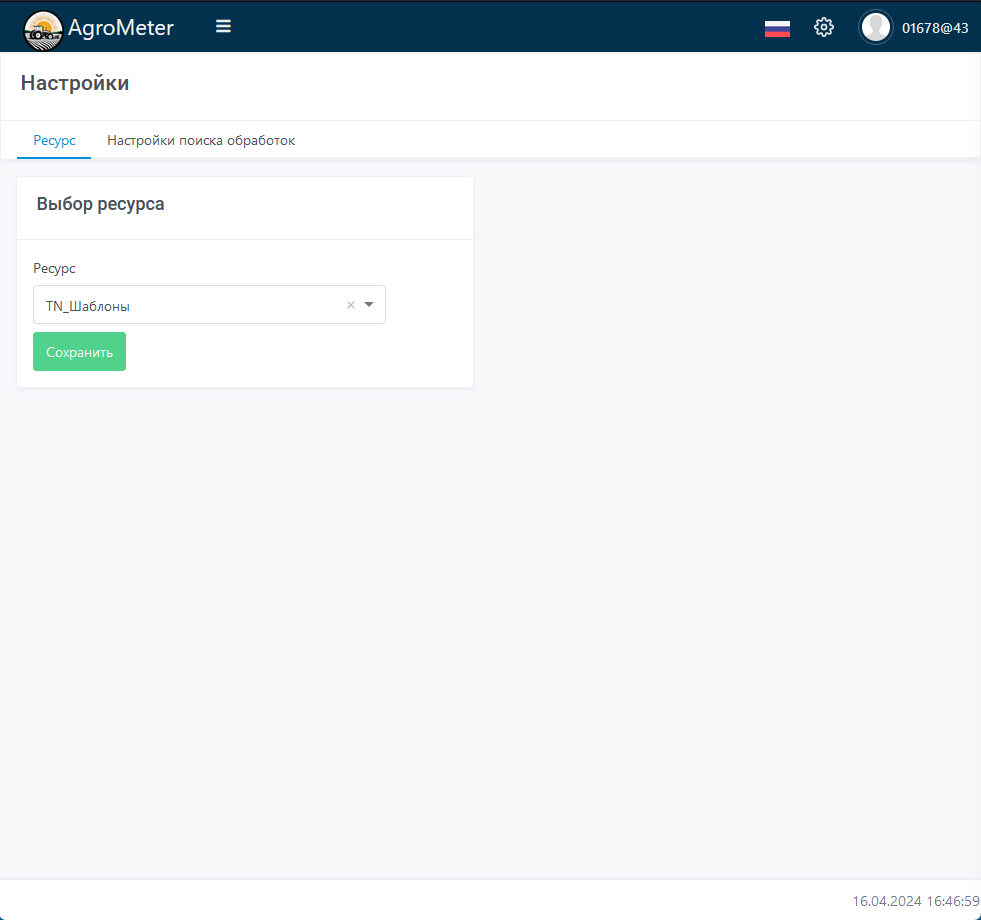
Task: Click the AgroMeter tractor logo icon
Action: tap(43, 29)
